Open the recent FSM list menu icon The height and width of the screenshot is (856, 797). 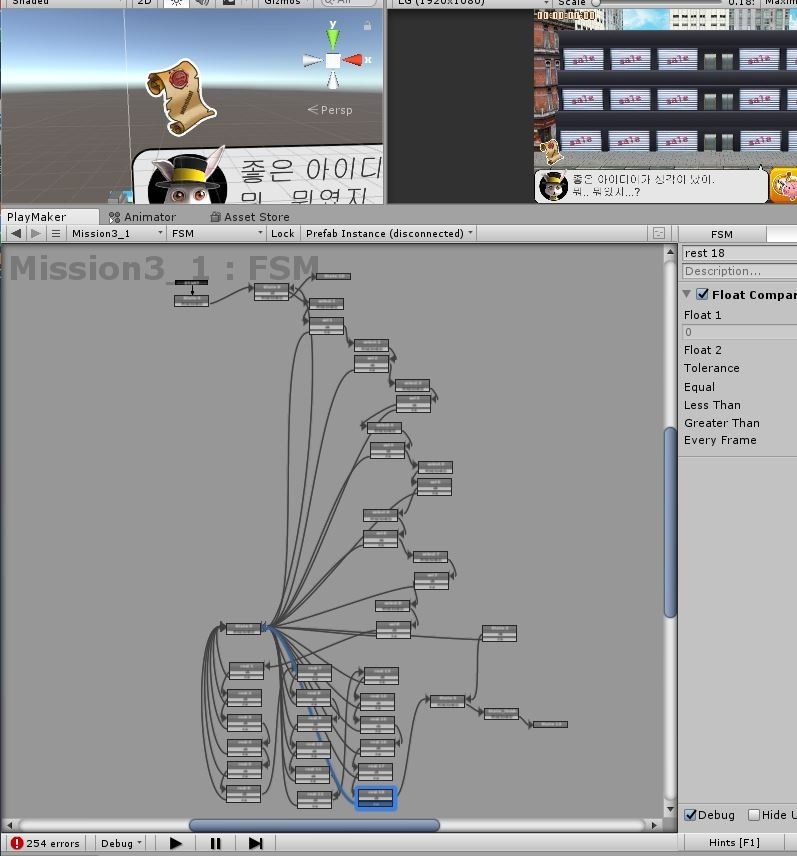[56, 234]
